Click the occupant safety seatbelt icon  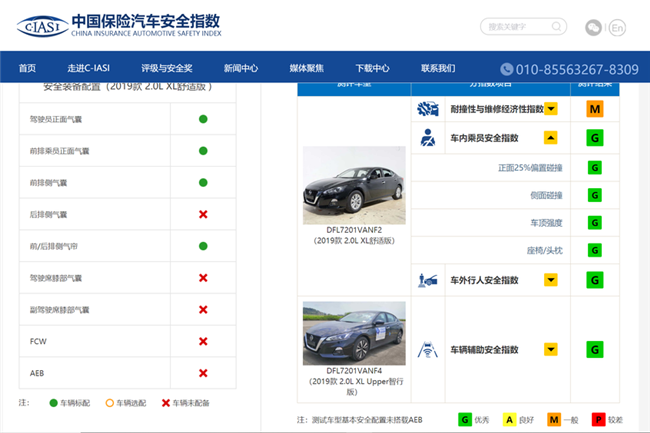click(x=428, y=138)
